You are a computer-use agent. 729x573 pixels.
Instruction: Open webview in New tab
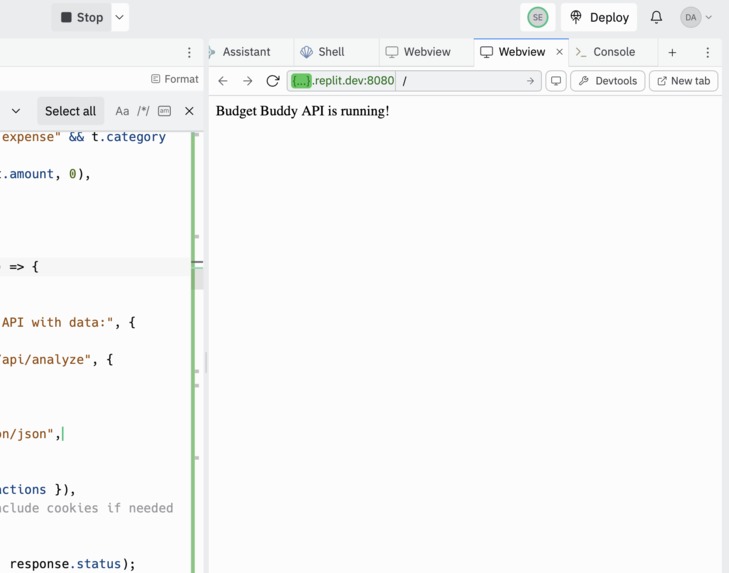(x=683, y=81)
